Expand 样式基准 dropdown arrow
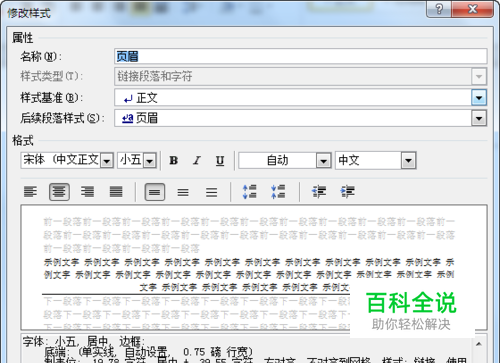Viewport: 500px width, 363px height. [x=479, y=98]
